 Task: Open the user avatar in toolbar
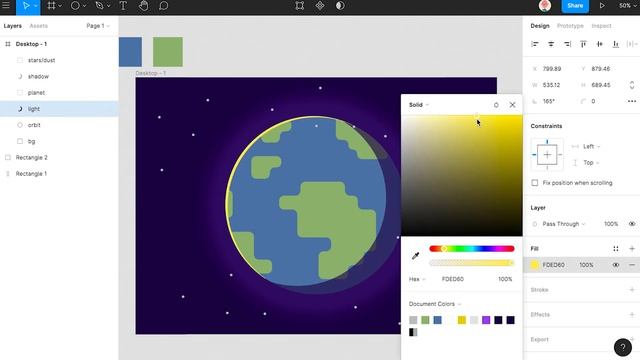[x=545, y=6]
